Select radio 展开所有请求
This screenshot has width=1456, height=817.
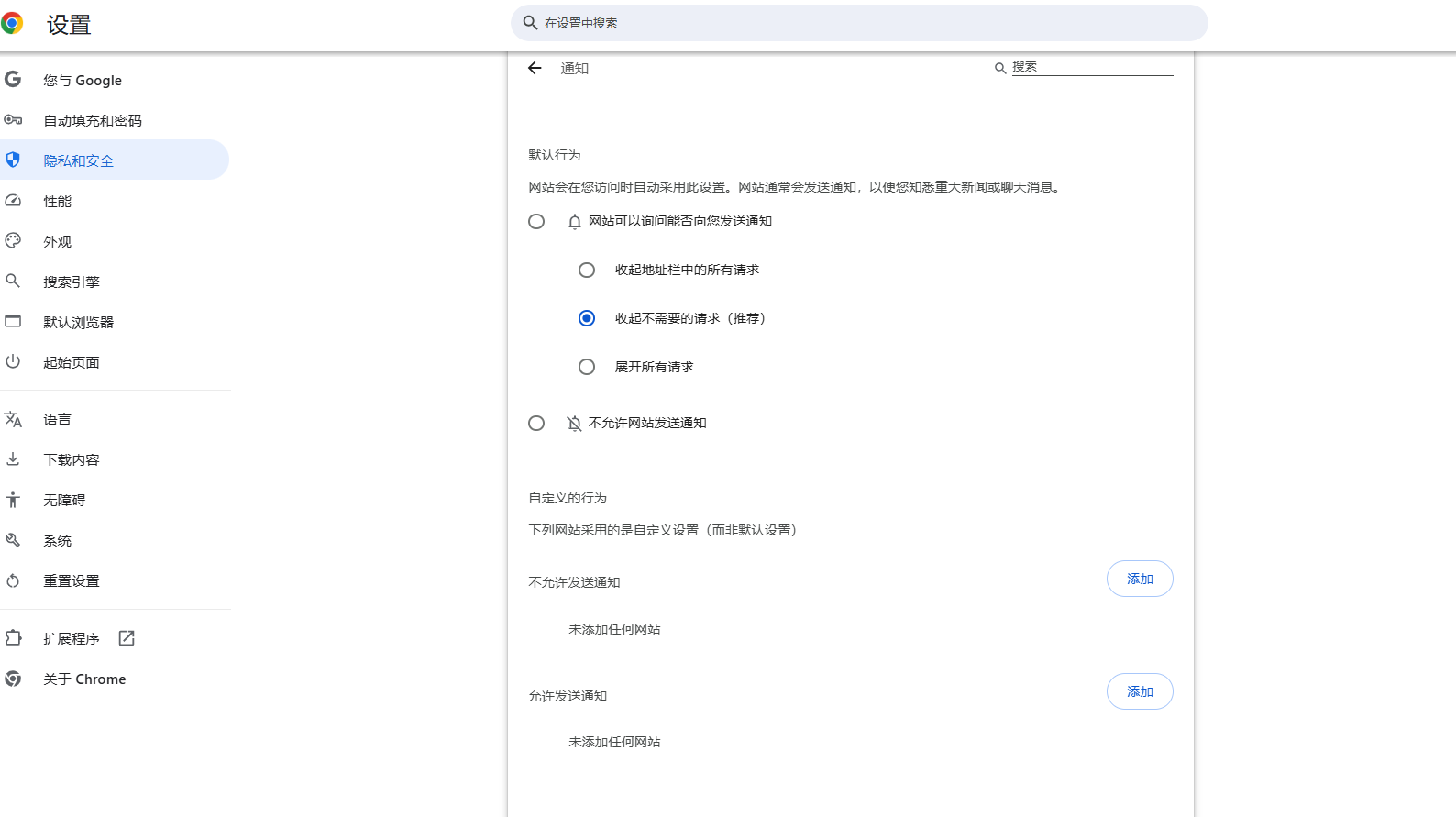click(x=587, y=367)
